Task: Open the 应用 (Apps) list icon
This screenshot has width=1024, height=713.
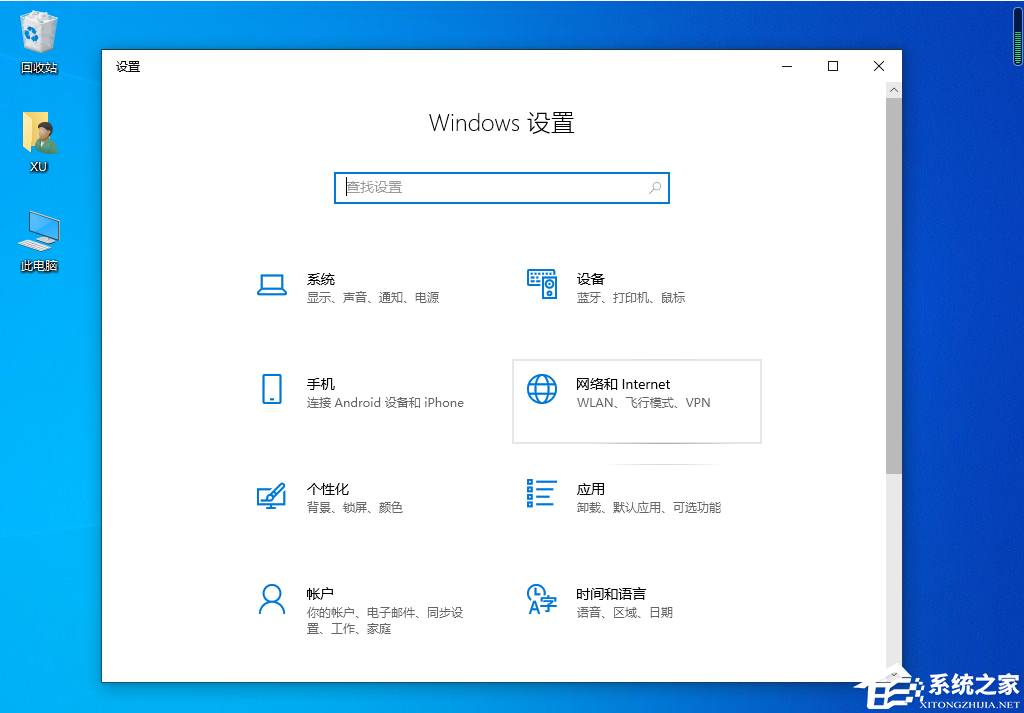Action: point(541,493)
